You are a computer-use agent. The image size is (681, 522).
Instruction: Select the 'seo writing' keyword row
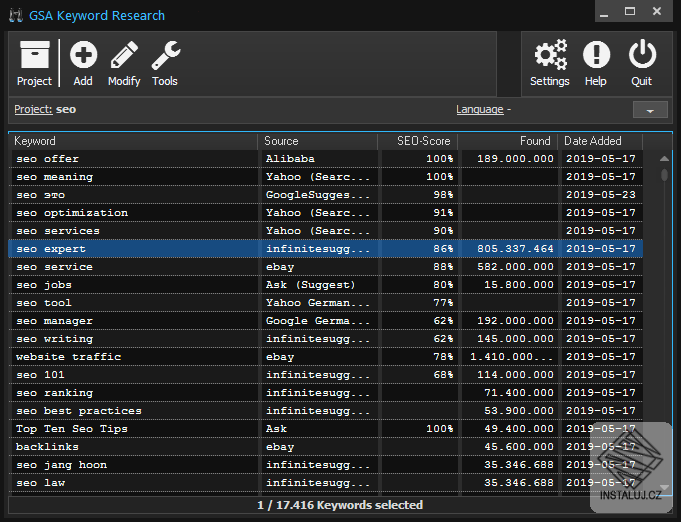pos(326,339)
